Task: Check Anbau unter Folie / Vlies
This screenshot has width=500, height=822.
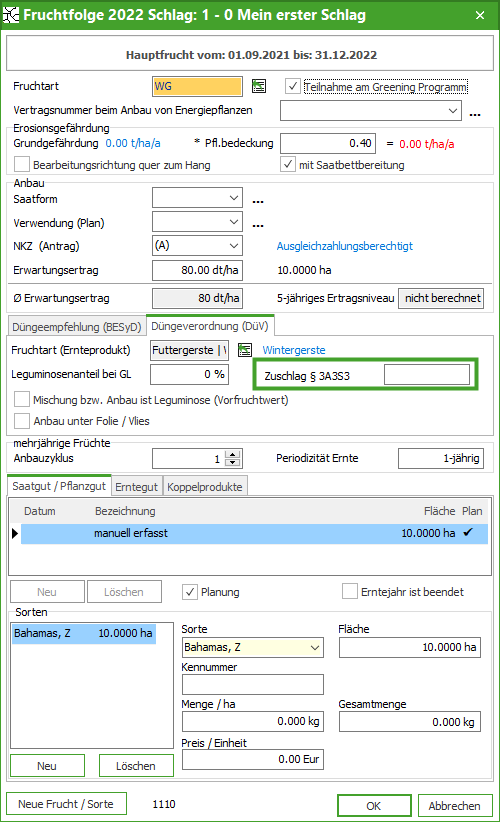Action: tap(22, 420)
